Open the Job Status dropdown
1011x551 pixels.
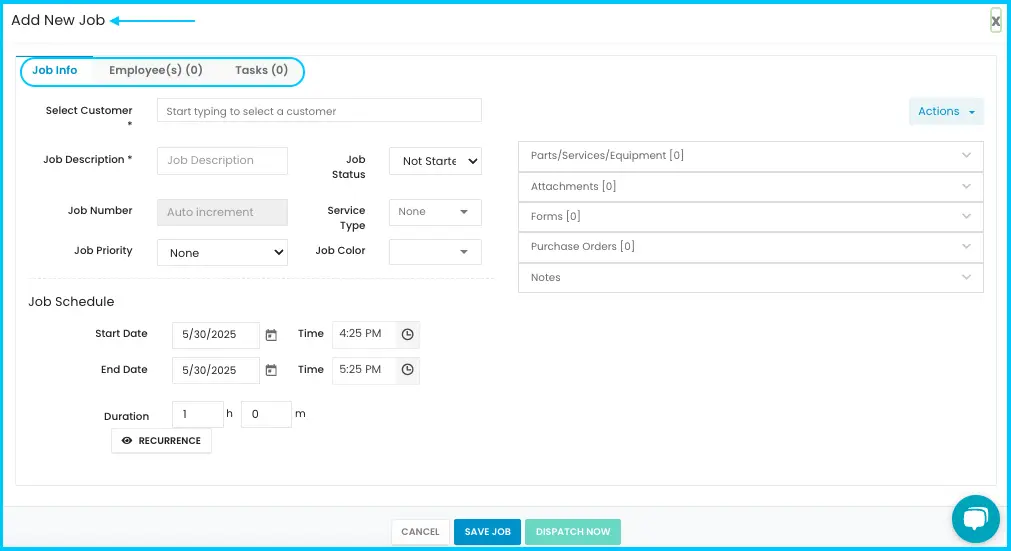[x=435, y=161]
